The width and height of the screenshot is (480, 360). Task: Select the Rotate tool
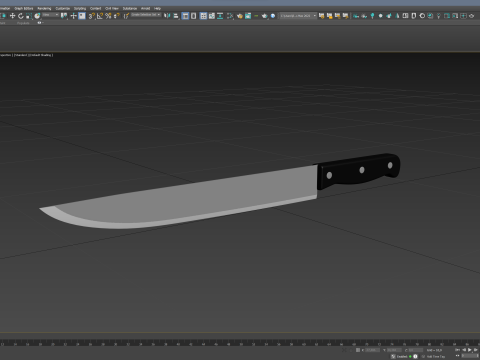[x=21, y=16]
